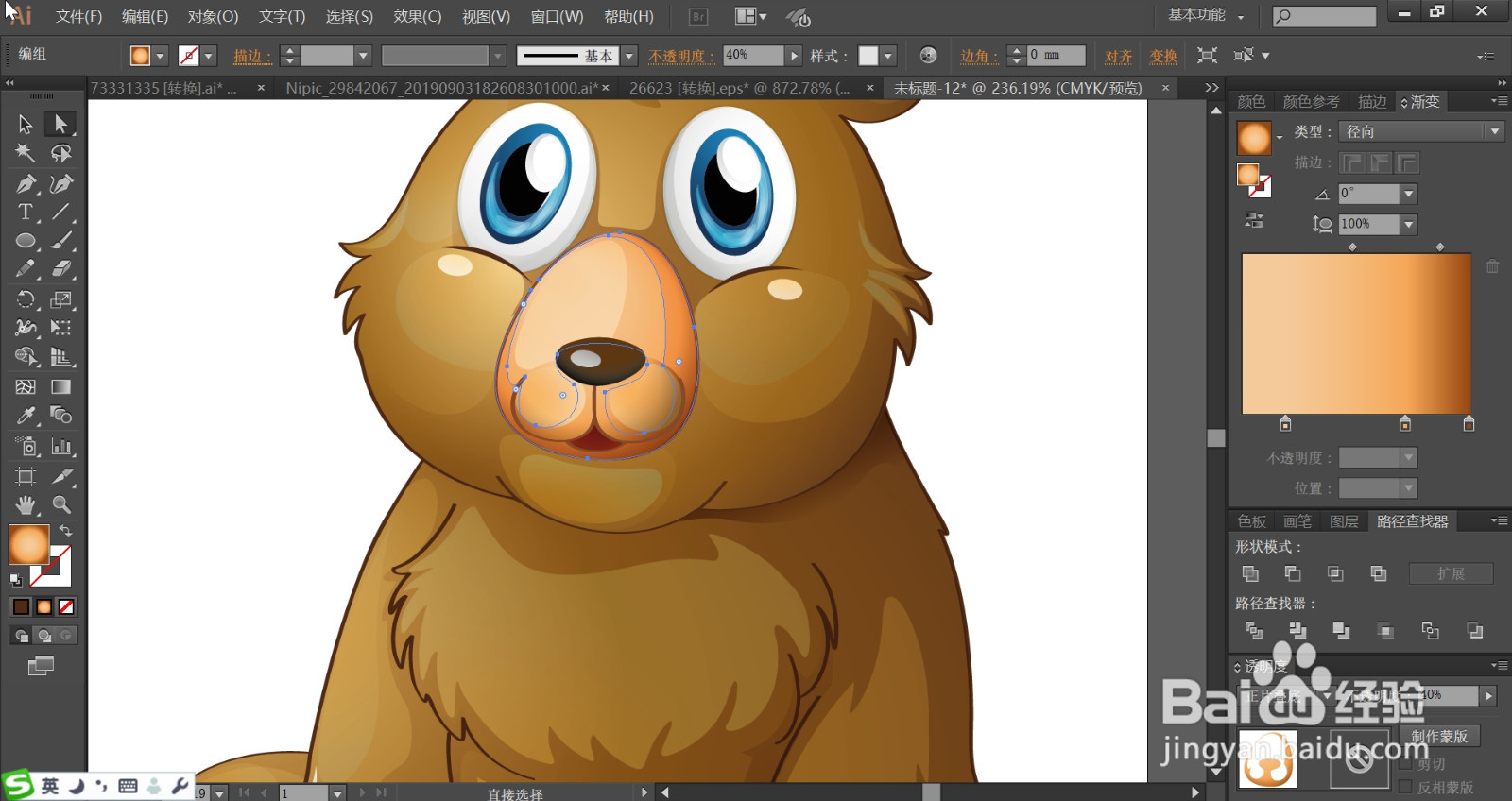
Task: Select the Hand tool
Action: [26, 504]
